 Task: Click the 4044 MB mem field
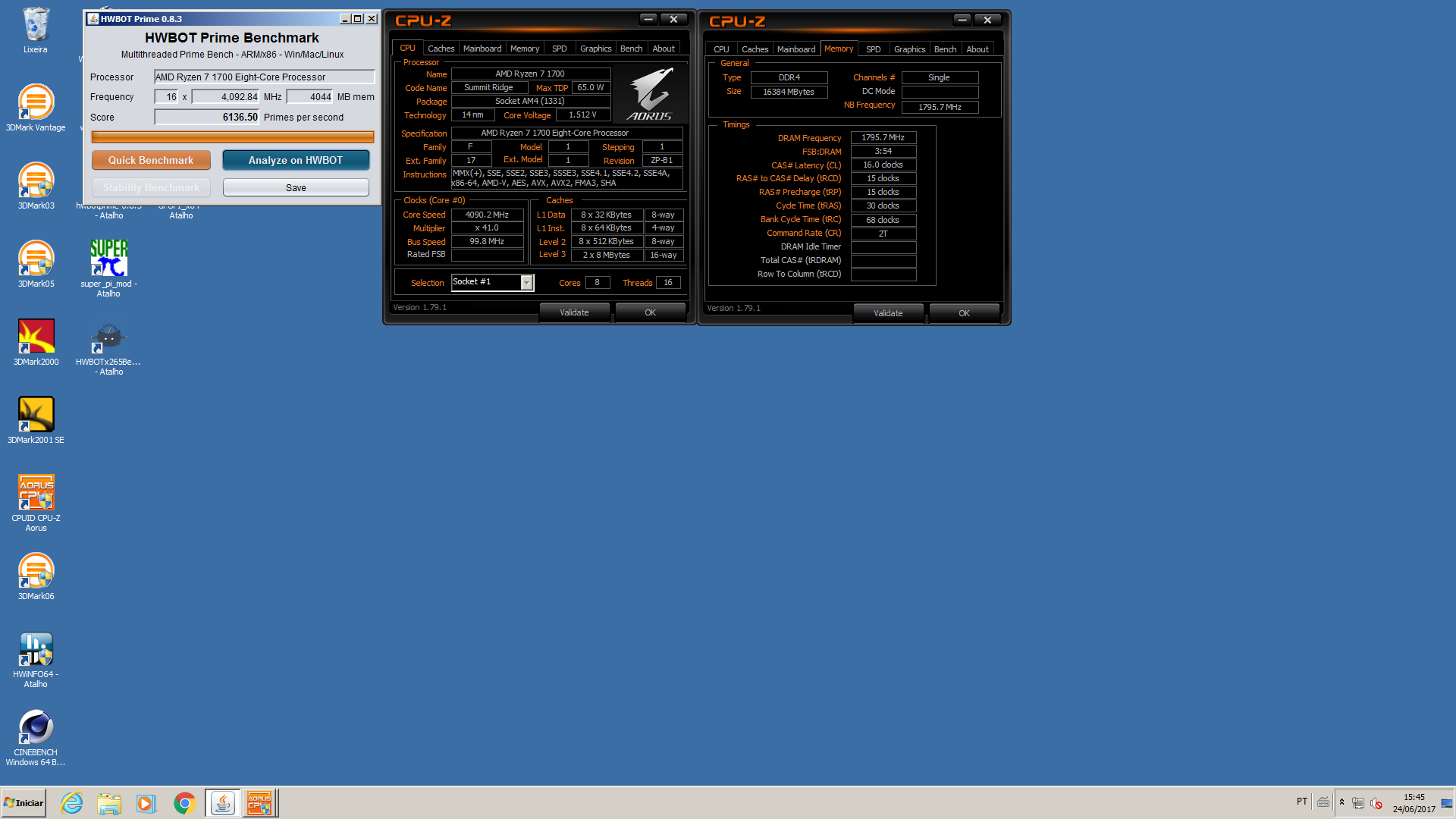click(310, 96)
